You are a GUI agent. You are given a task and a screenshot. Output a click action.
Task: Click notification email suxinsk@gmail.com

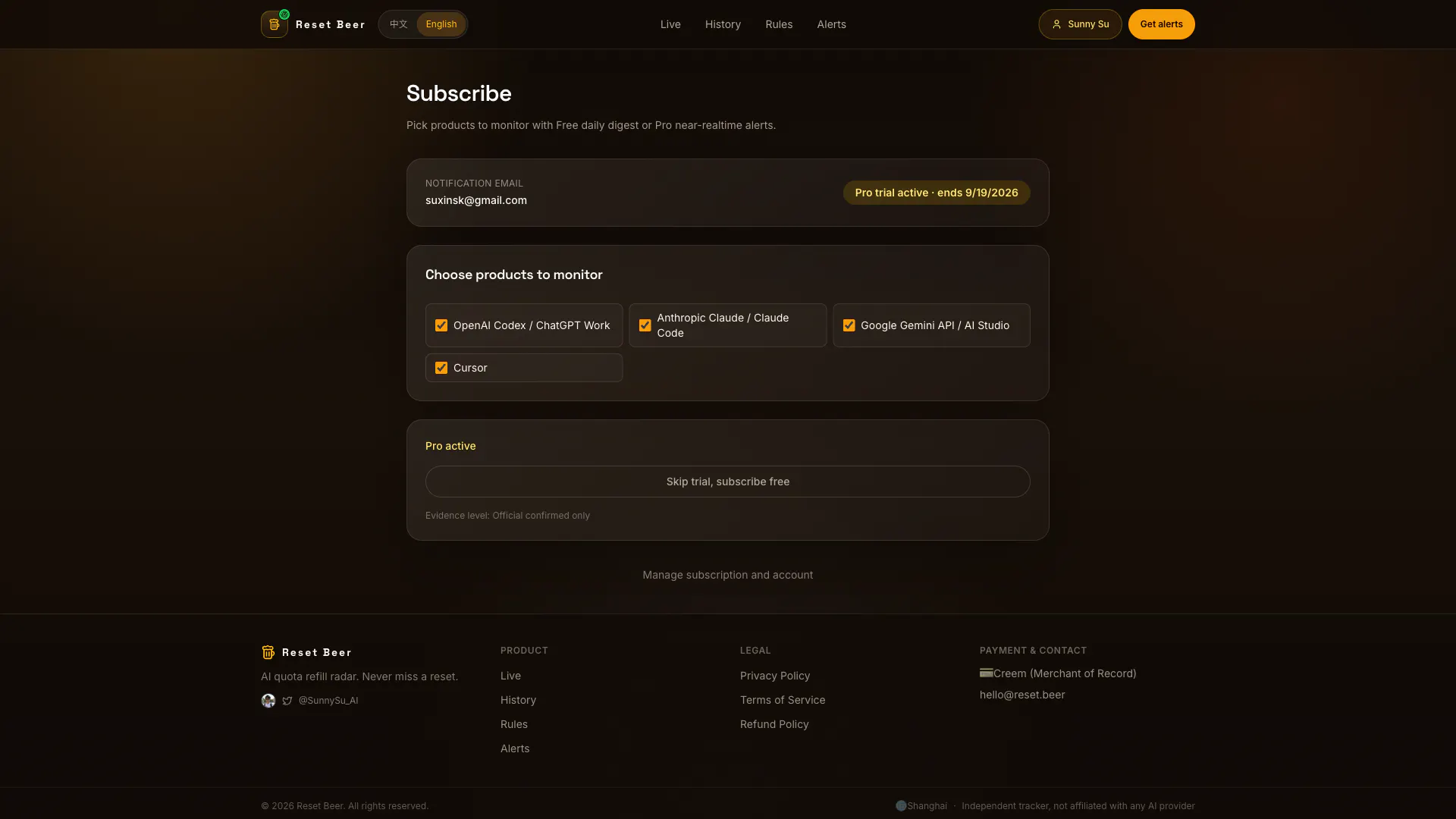point(476,200)
